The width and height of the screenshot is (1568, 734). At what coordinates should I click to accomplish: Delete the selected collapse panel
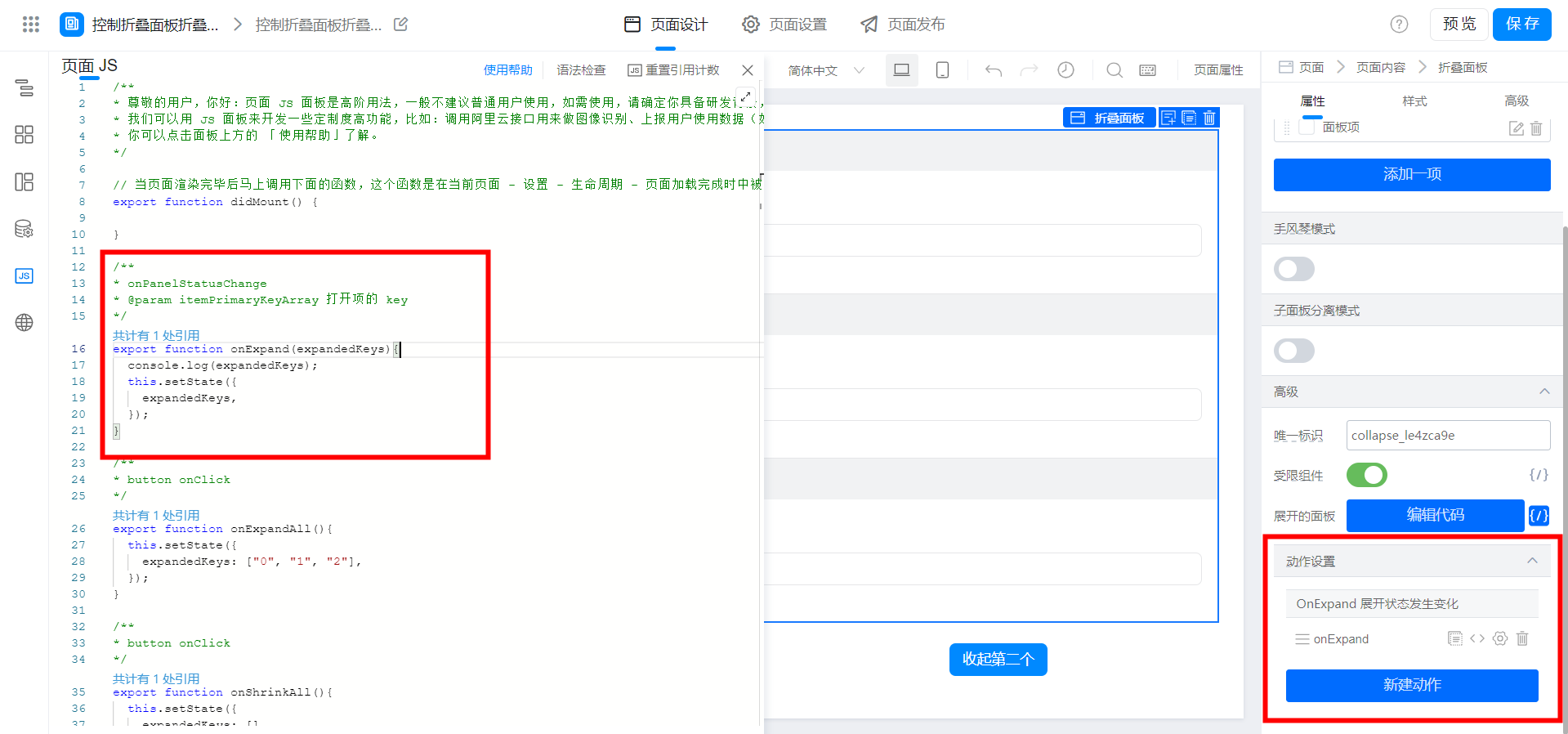(x=1209, y=118)
